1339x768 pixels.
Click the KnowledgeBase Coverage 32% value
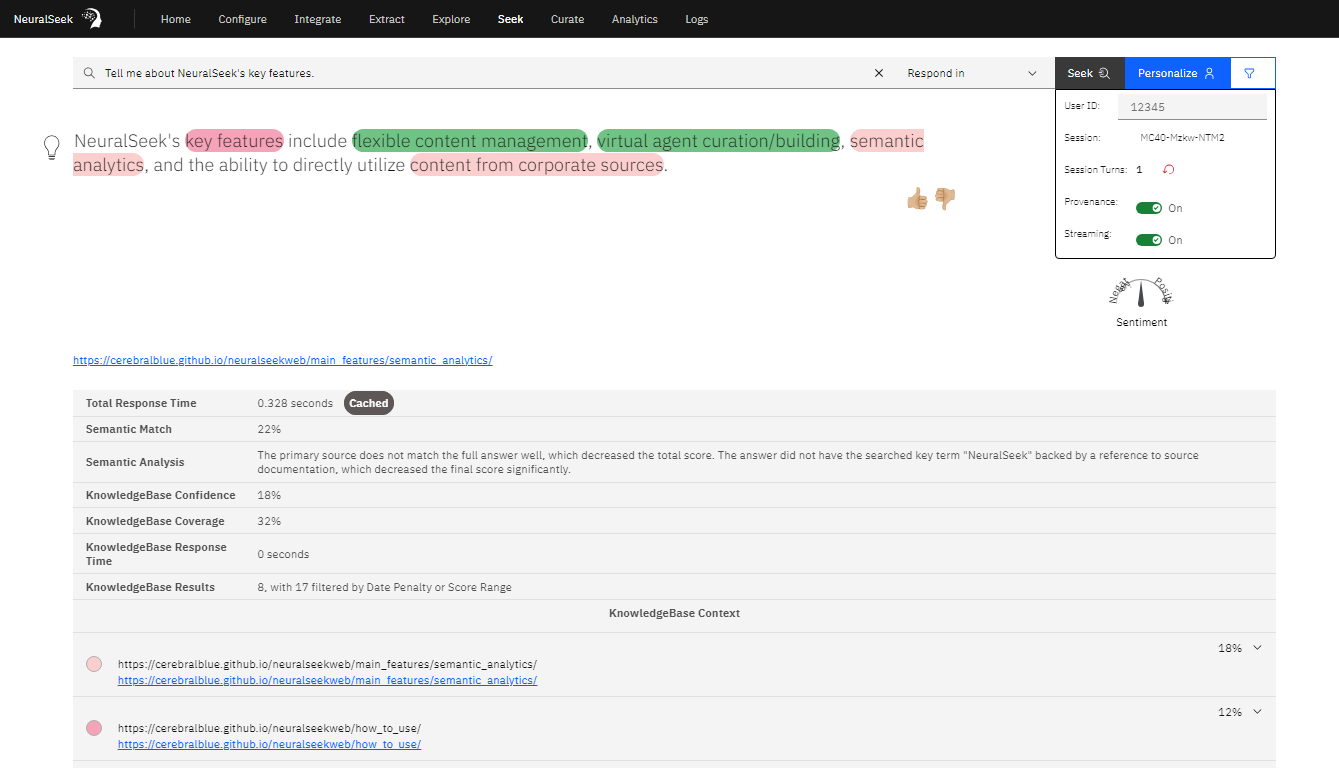click(x=269, y=521)
